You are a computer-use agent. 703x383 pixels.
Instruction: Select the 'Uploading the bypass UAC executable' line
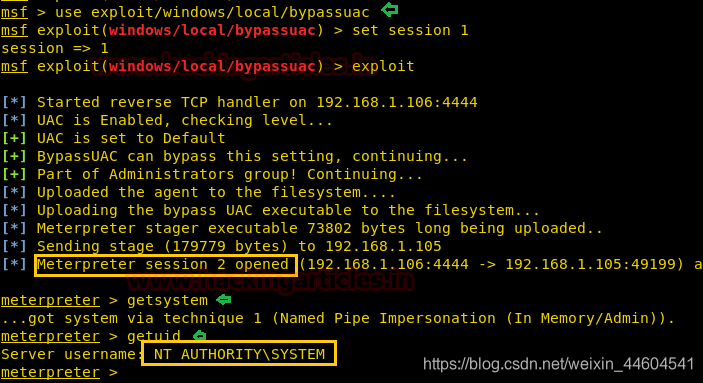(270, 210)
